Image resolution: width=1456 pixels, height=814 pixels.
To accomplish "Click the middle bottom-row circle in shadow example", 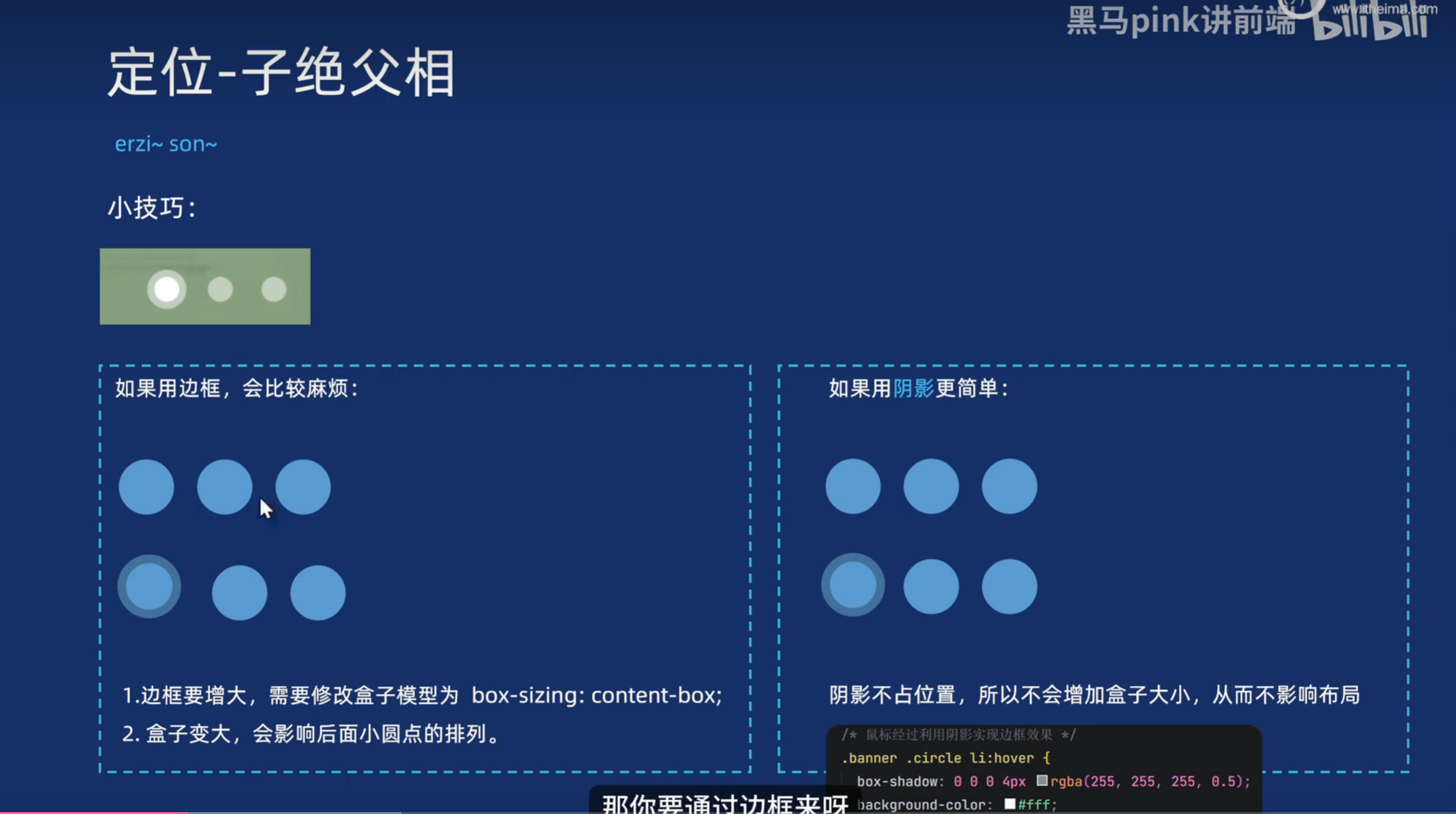I will 931,586.
